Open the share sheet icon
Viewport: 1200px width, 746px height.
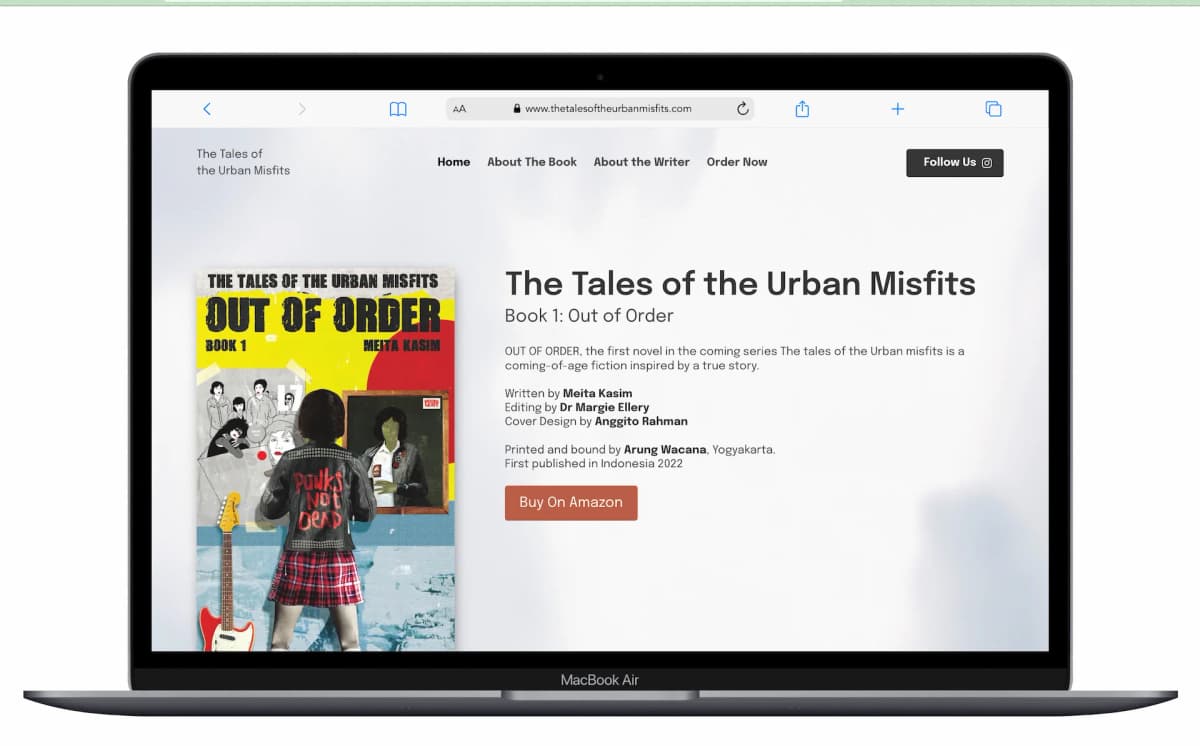coord(802,109)
